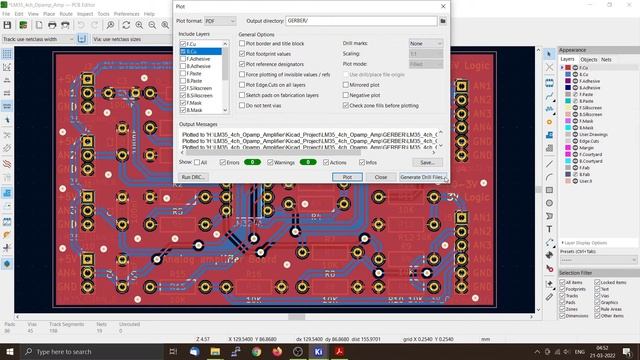Enable Plot border and title block

coord(242,43)
